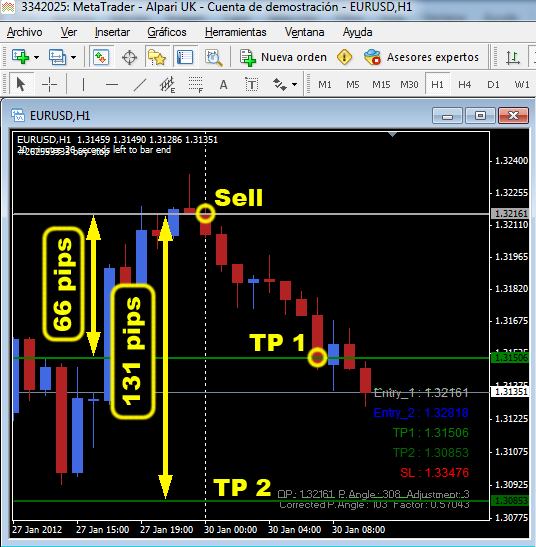Select the vertical line drawing tool
536x547 pixels.
[x=83, y=85]
